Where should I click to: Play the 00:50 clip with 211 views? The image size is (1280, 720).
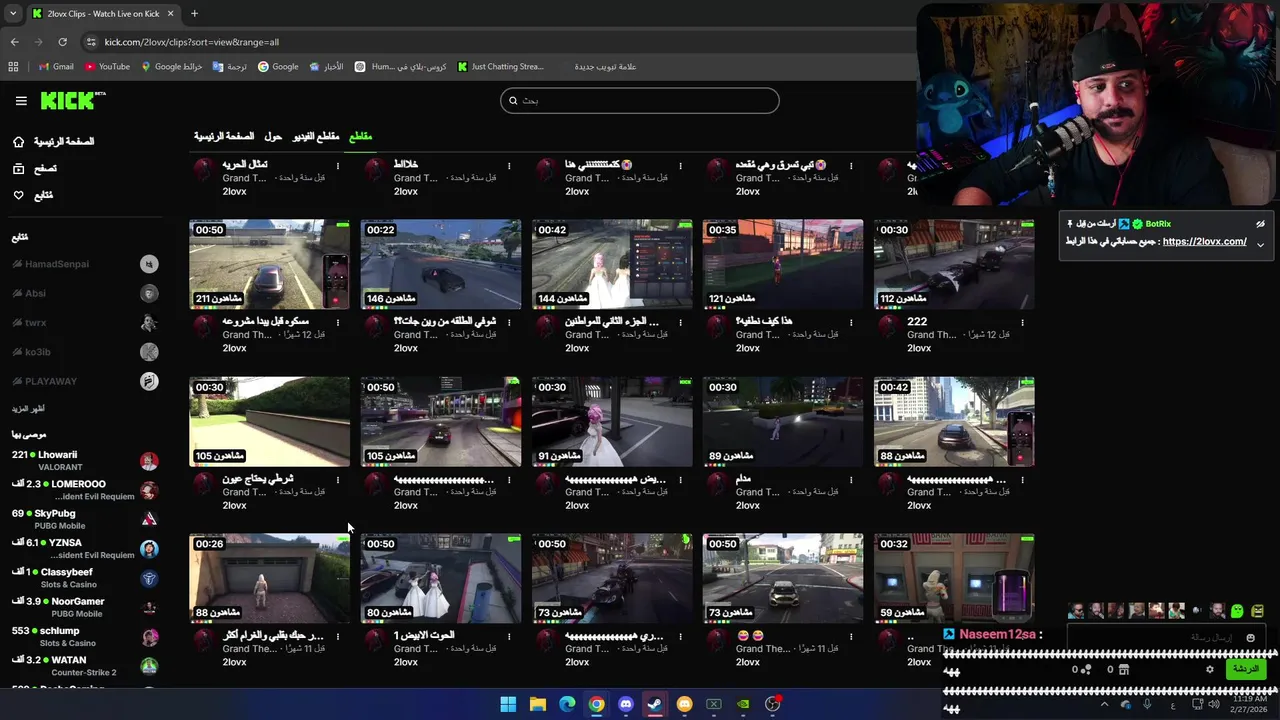(x=270, y=264)
